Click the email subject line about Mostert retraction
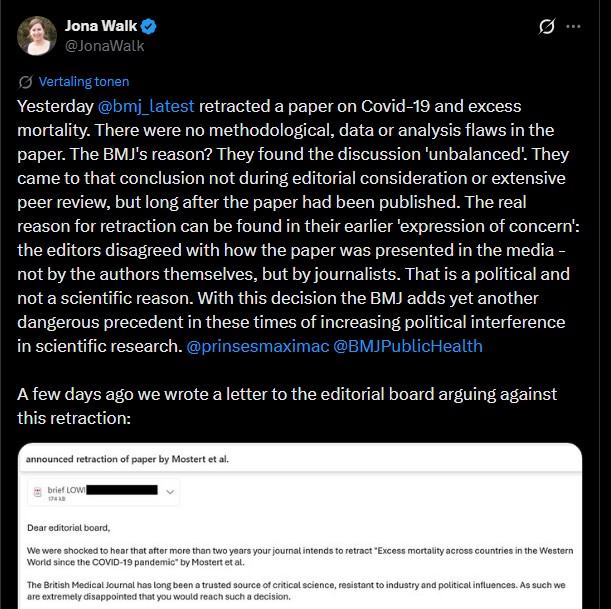Screen dimensions: 611x609 pos(127,459)
